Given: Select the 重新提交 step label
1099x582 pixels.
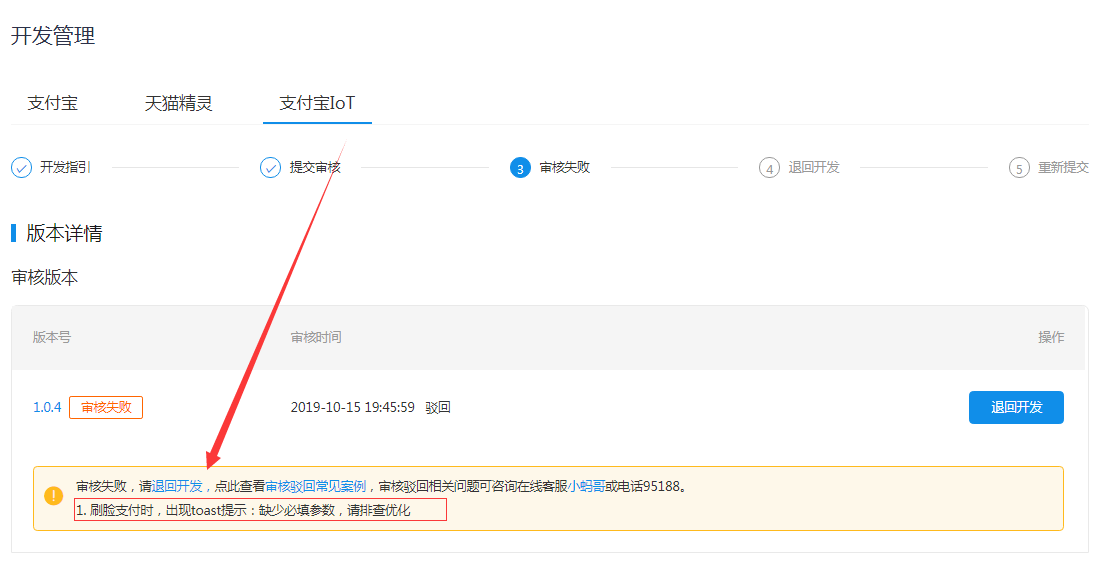Looking at the screenshot, I should 1063,168.
